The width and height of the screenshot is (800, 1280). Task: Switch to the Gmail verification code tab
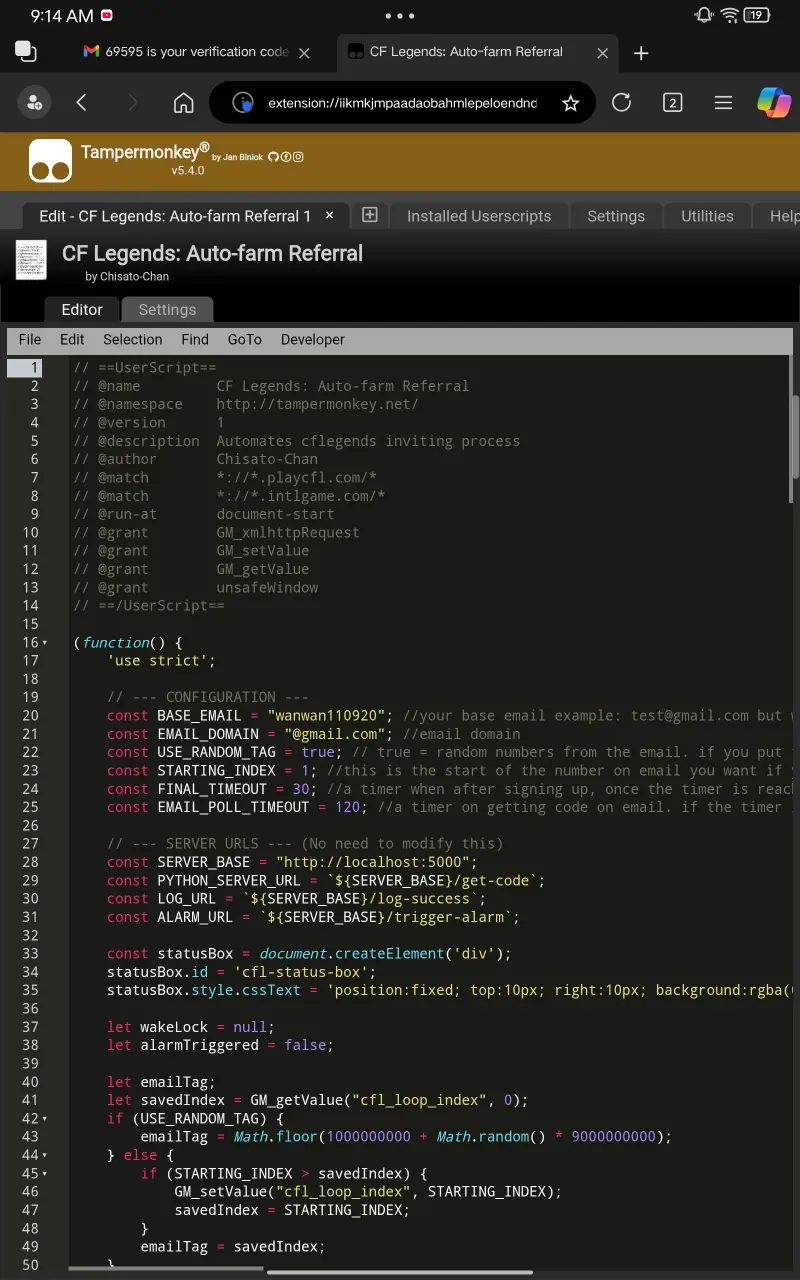186,52
